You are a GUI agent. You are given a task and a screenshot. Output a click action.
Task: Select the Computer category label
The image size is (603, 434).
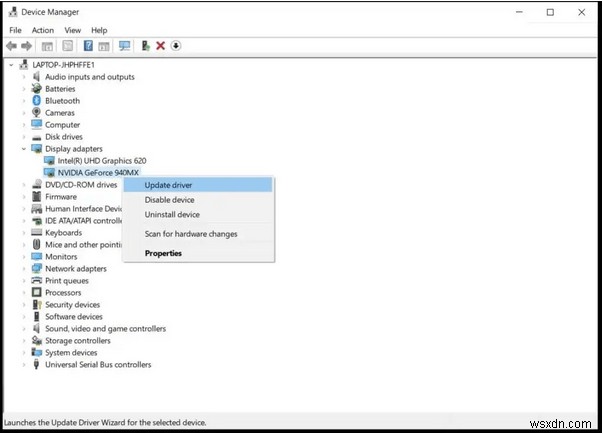pyautogui.click(x=62, y=125)
